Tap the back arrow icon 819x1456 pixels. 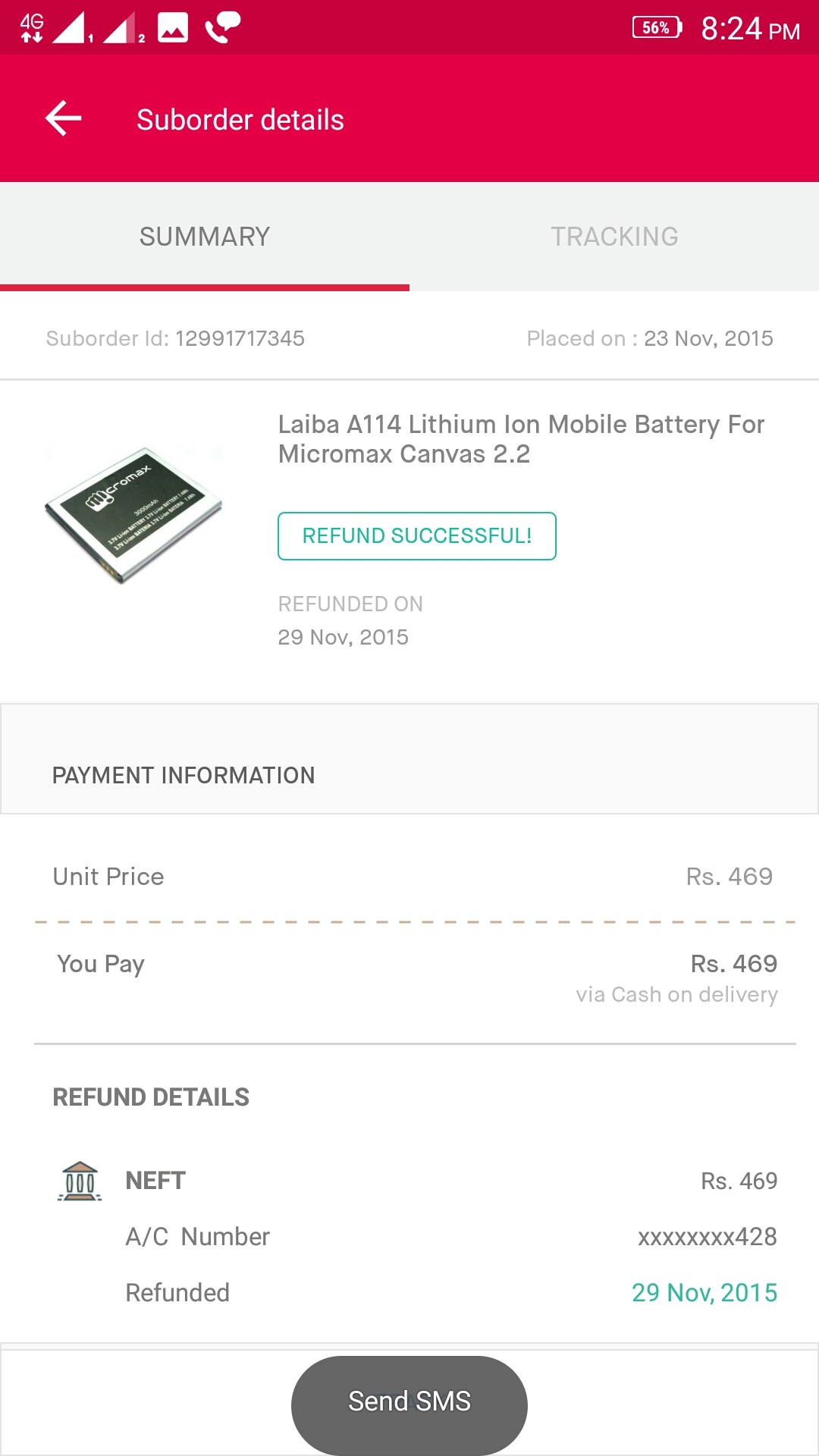pyautogui.click(x=64, y=119)
